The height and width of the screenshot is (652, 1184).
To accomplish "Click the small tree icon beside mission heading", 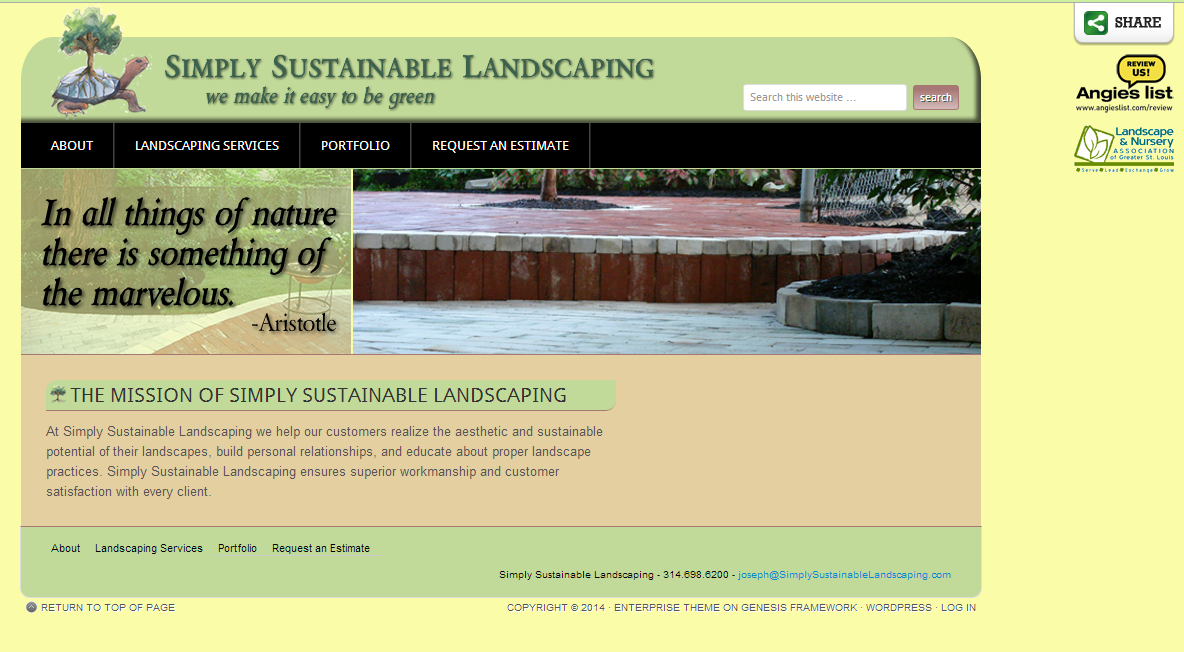I will (58, 395).
